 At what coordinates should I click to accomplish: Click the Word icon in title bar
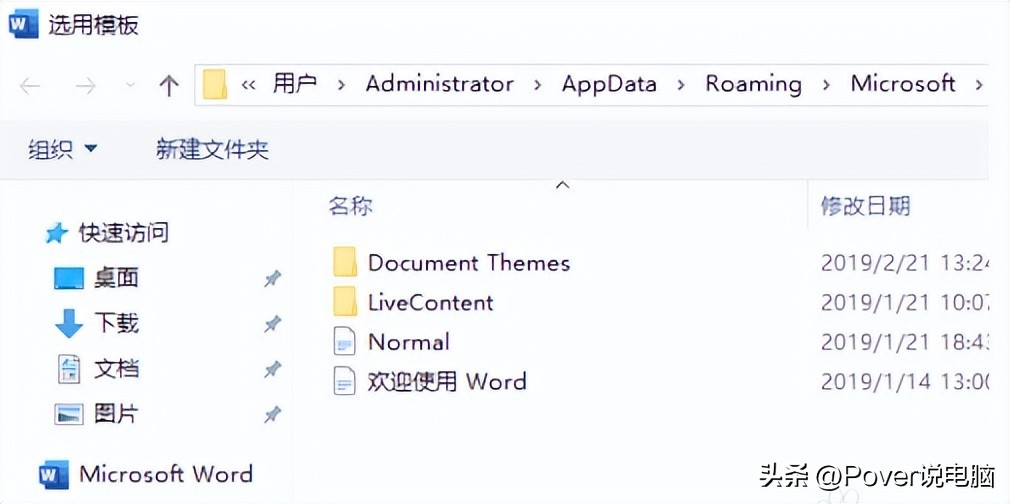point(23,25)
